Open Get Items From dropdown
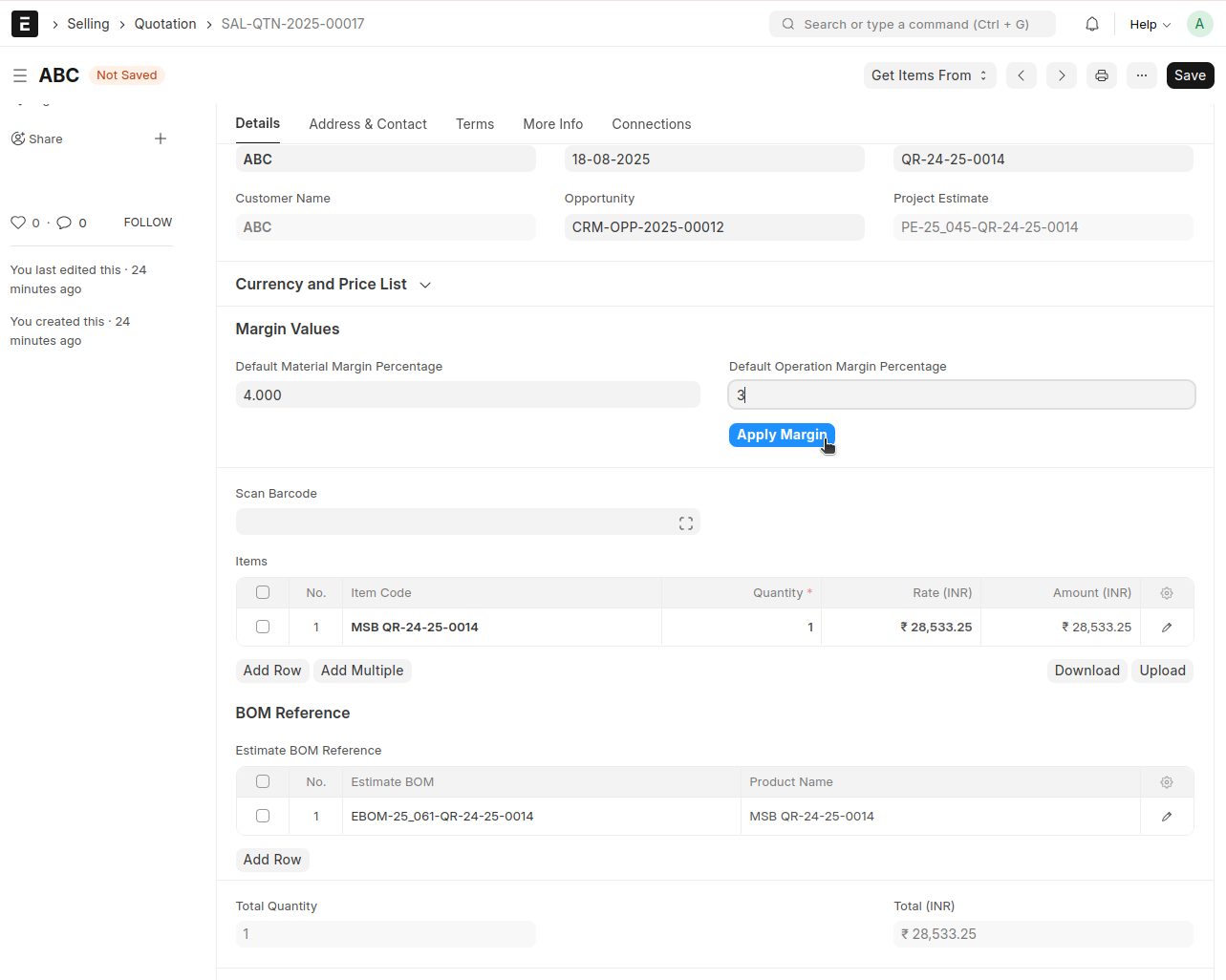The image size is (1226, 980). click(x=929, y=75)
